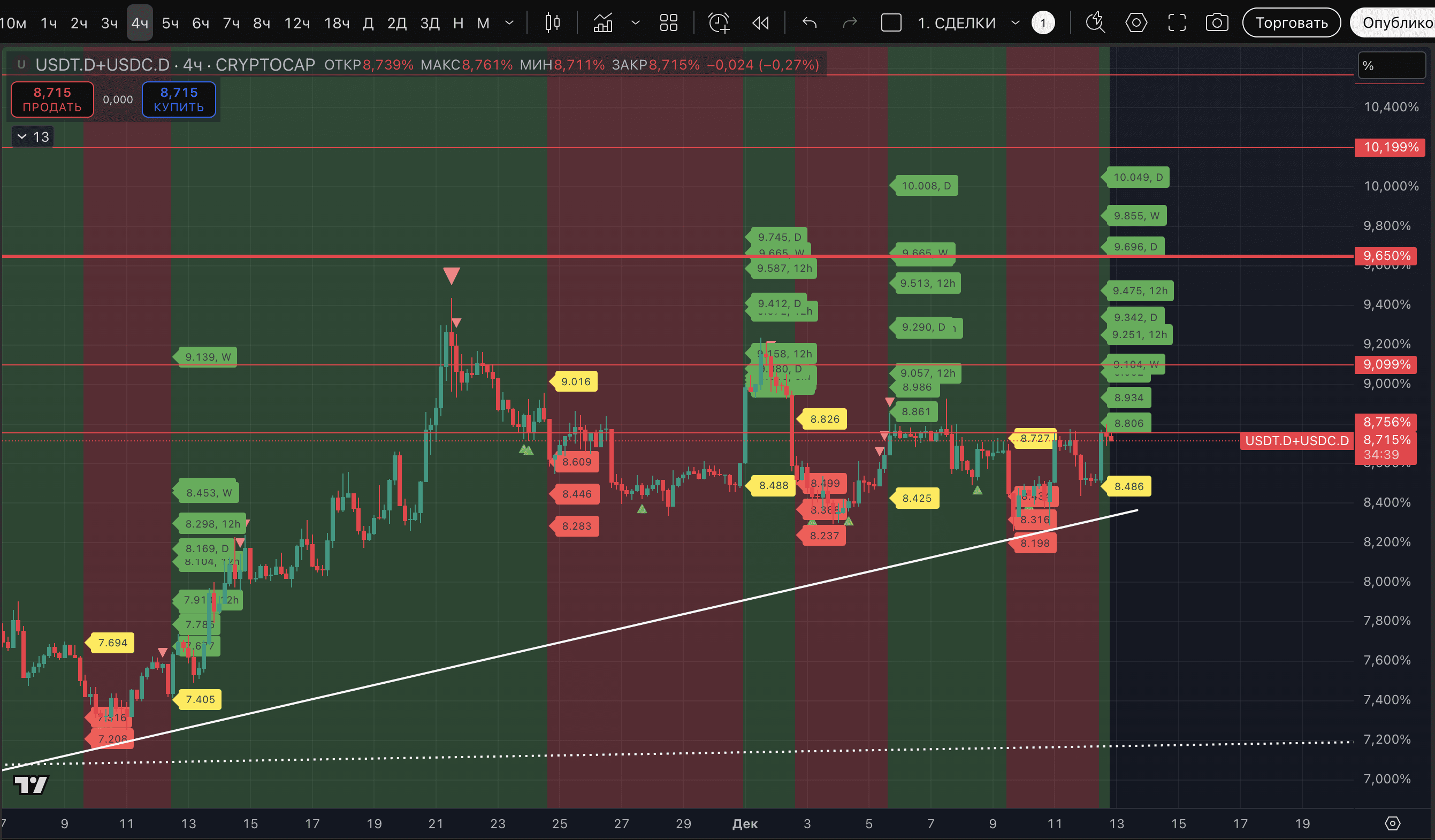Toggle the layout selection square
This screenshot has height=840, width=1435.
tap(891, 23)
